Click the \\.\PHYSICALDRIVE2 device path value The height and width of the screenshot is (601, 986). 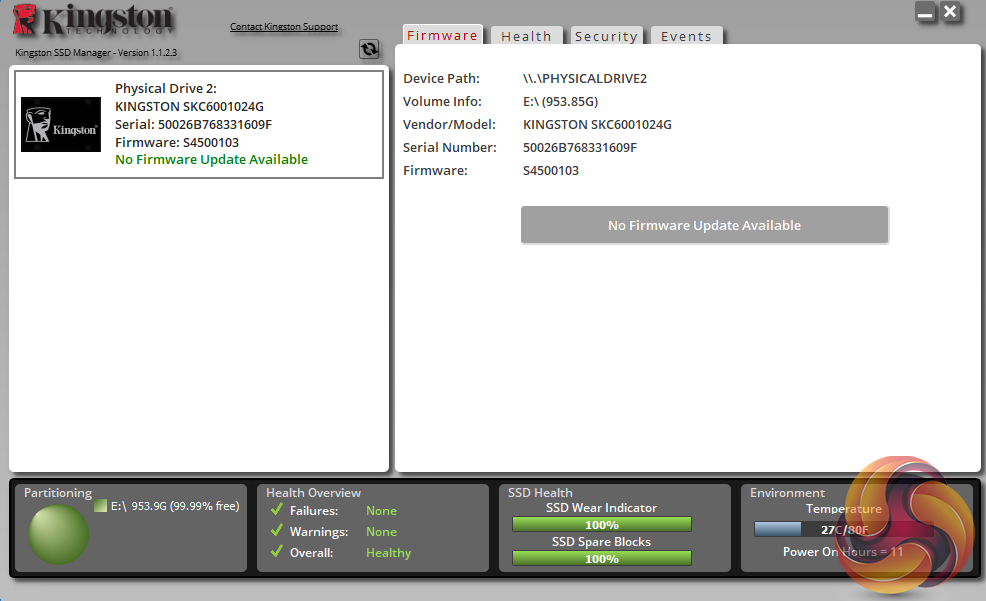pyautogui.click(x=585, y=79)
